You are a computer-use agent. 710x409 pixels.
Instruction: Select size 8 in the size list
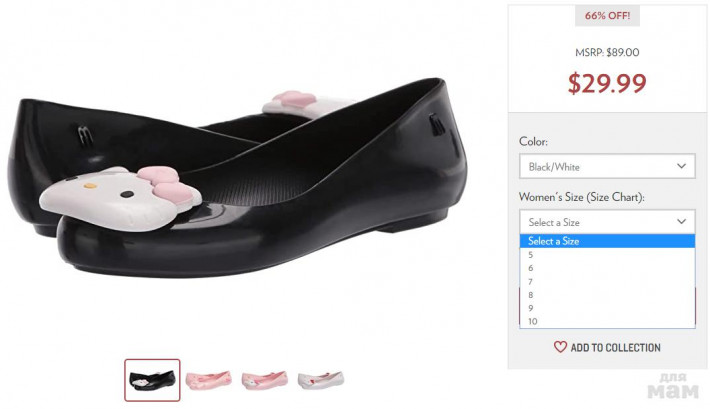pyautogui.click(x=532, y=295)
